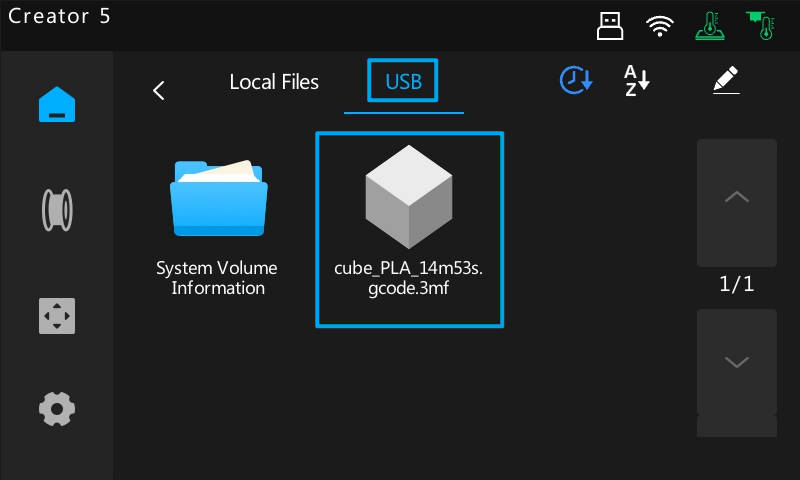Check the heated bed temperature icon
Viewport: 800px width, 480px height.
[x=710, y=26]
